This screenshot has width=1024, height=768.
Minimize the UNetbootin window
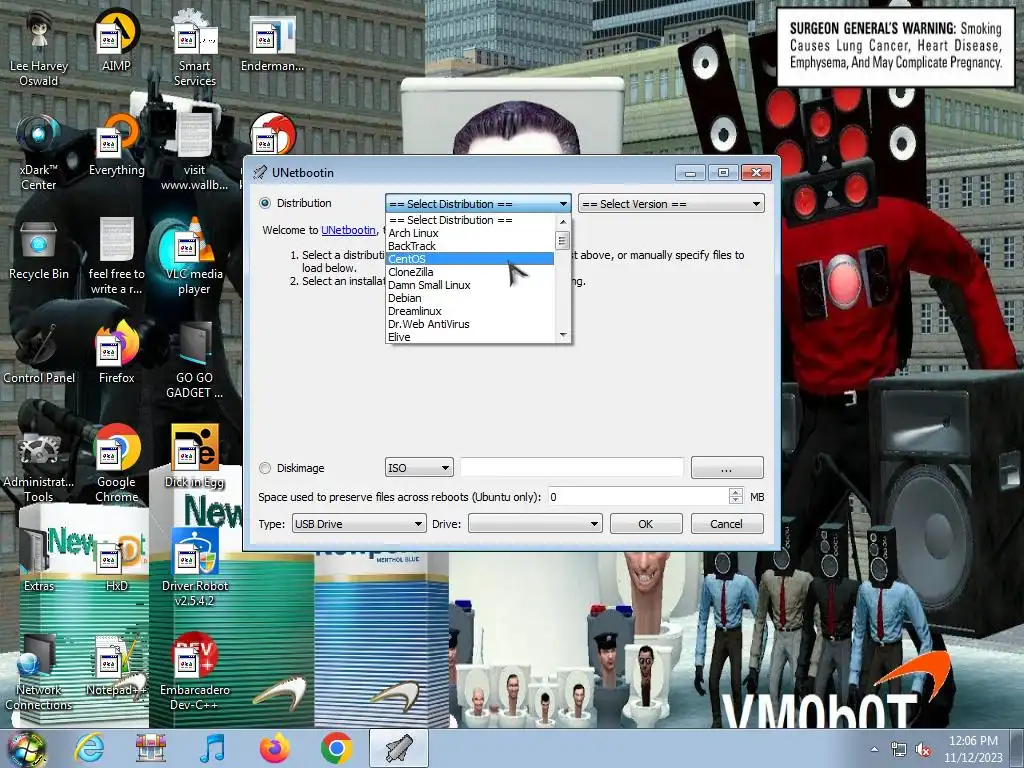click(x=691, y=173)
